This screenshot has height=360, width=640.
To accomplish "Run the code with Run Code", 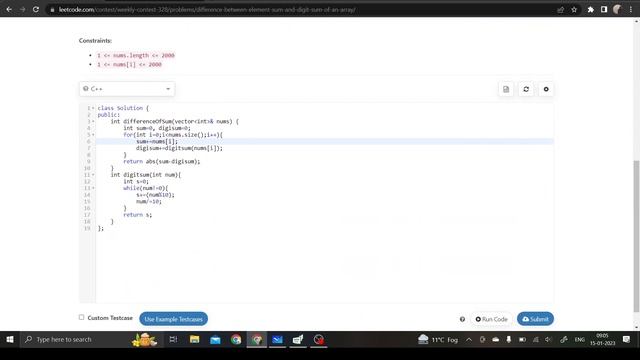I will coord(491,319).
